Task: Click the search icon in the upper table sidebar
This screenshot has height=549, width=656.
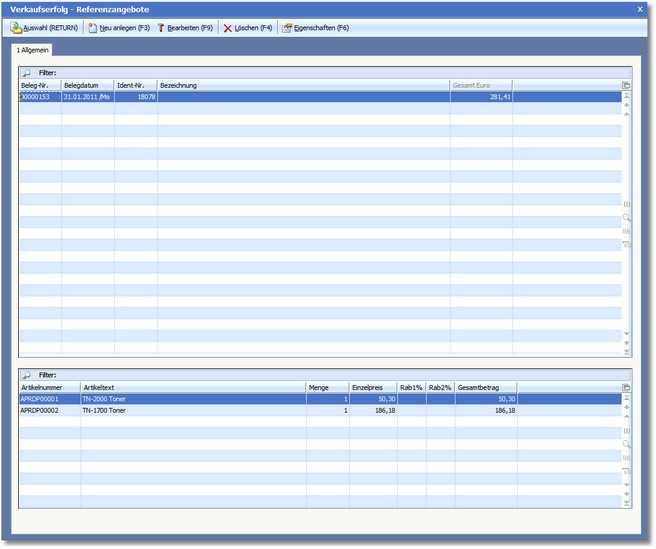Action: click(626, 217)
